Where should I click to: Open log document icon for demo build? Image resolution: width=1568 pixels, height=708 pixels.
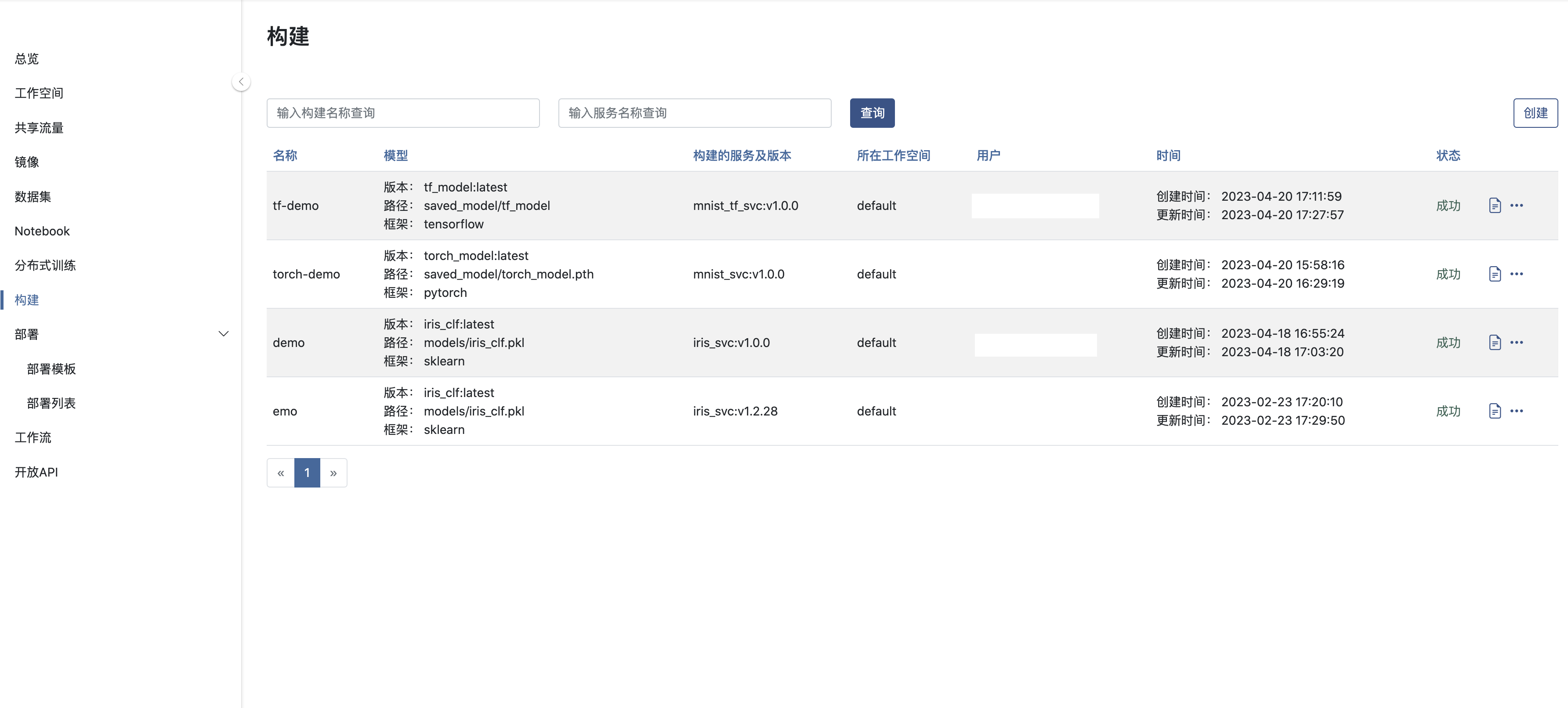(1494, 342)
